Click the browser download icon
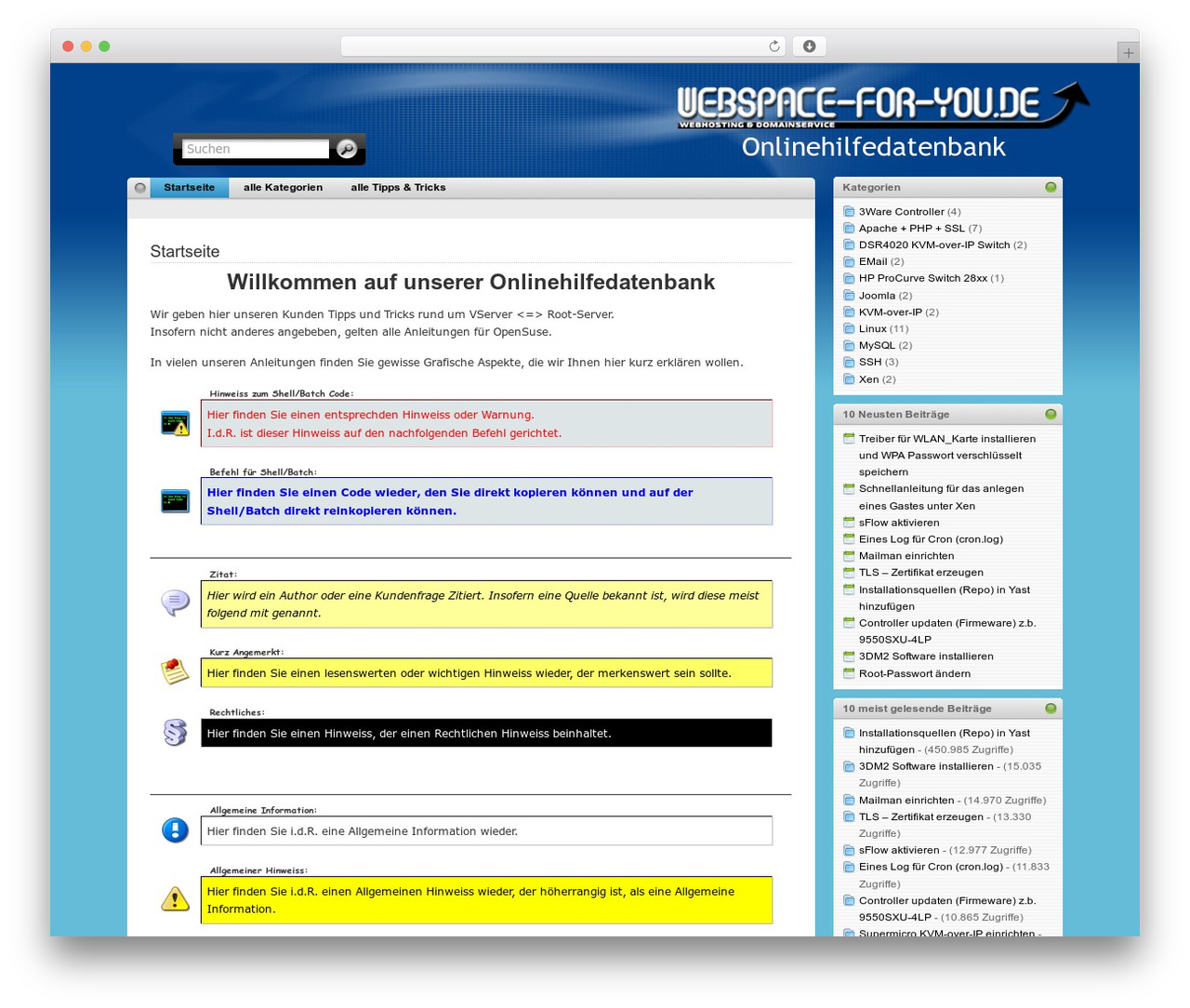This screenshot has width=1190, height=1008. [x=809, y=46]
